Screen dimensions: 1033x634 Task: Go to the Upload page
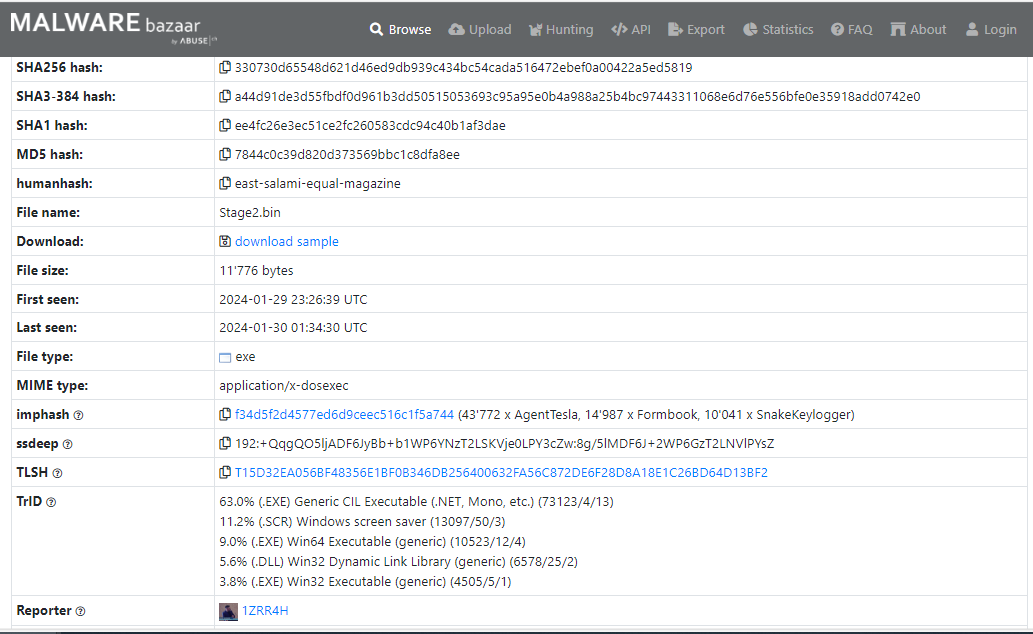click(x=480, y=30)
